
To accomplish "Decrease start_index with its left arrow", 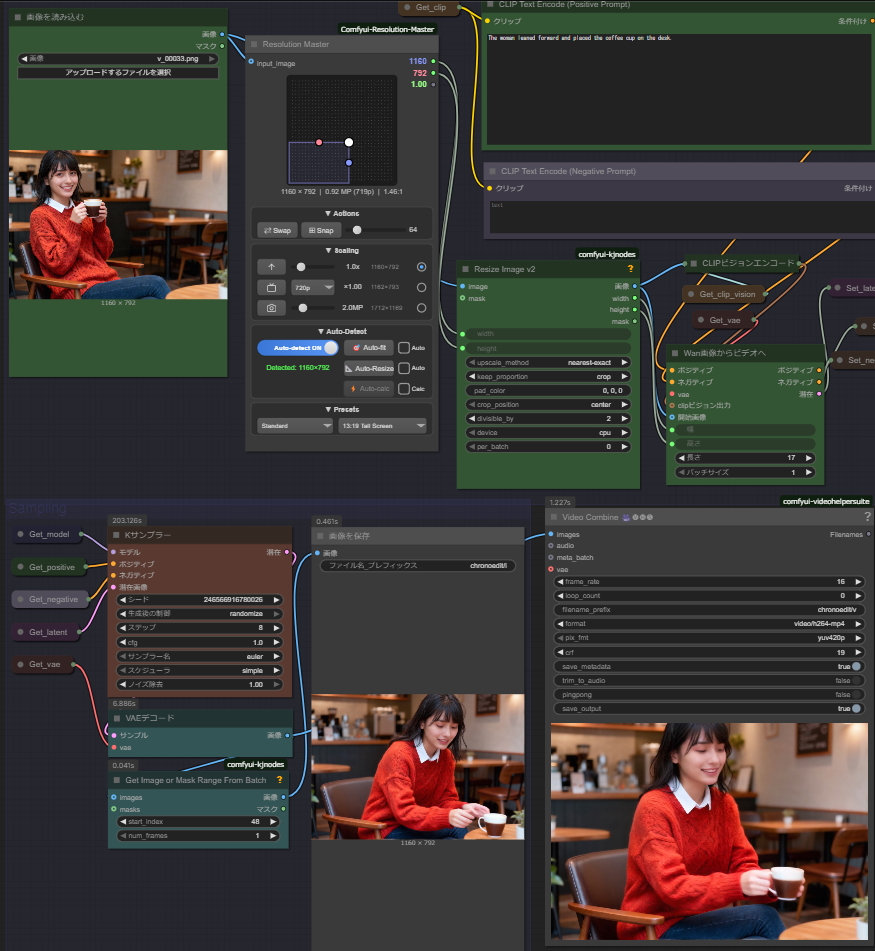I will point(123,822).
